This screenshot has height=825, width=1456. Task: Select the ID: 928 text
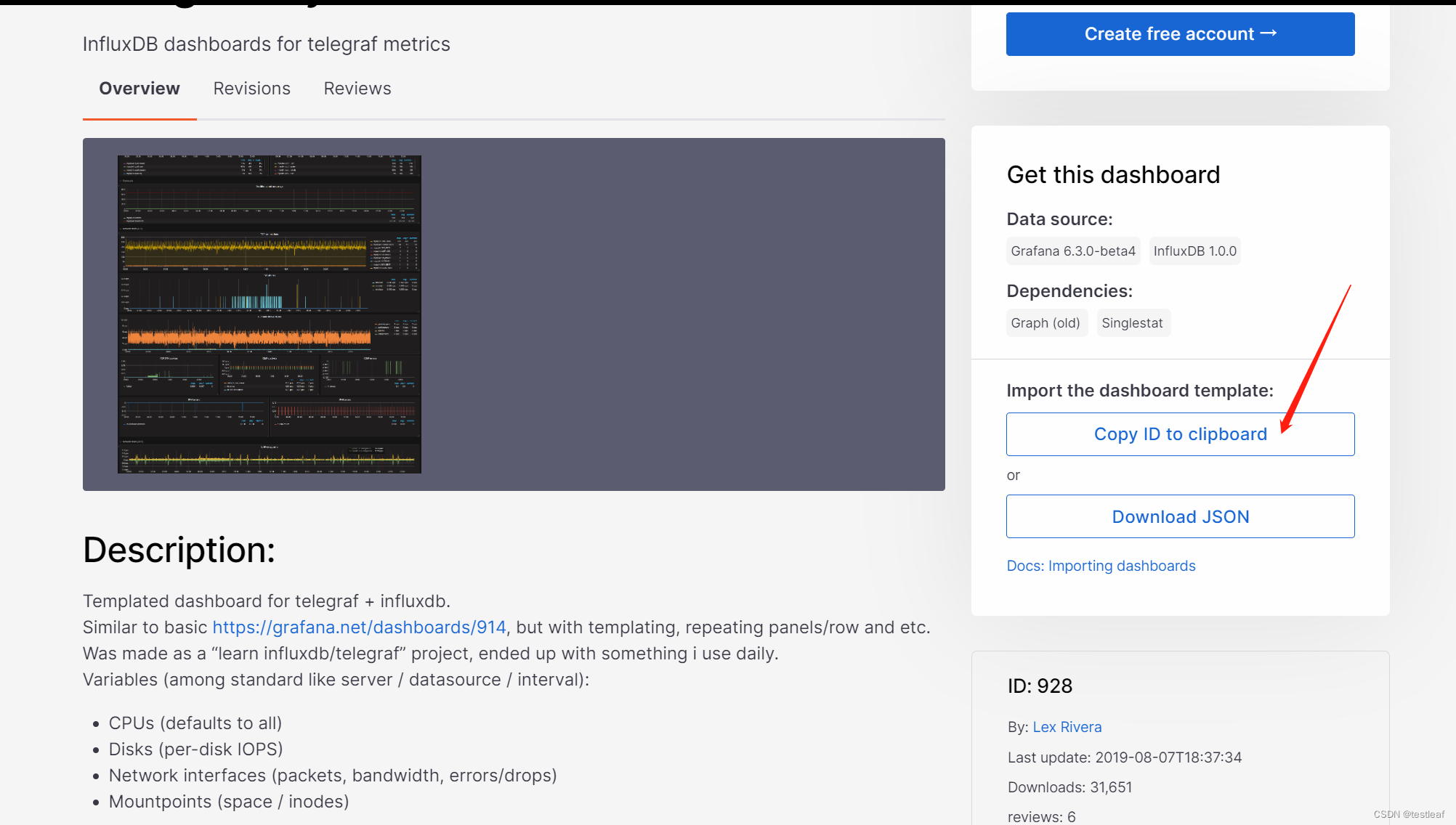(1040, 686)
